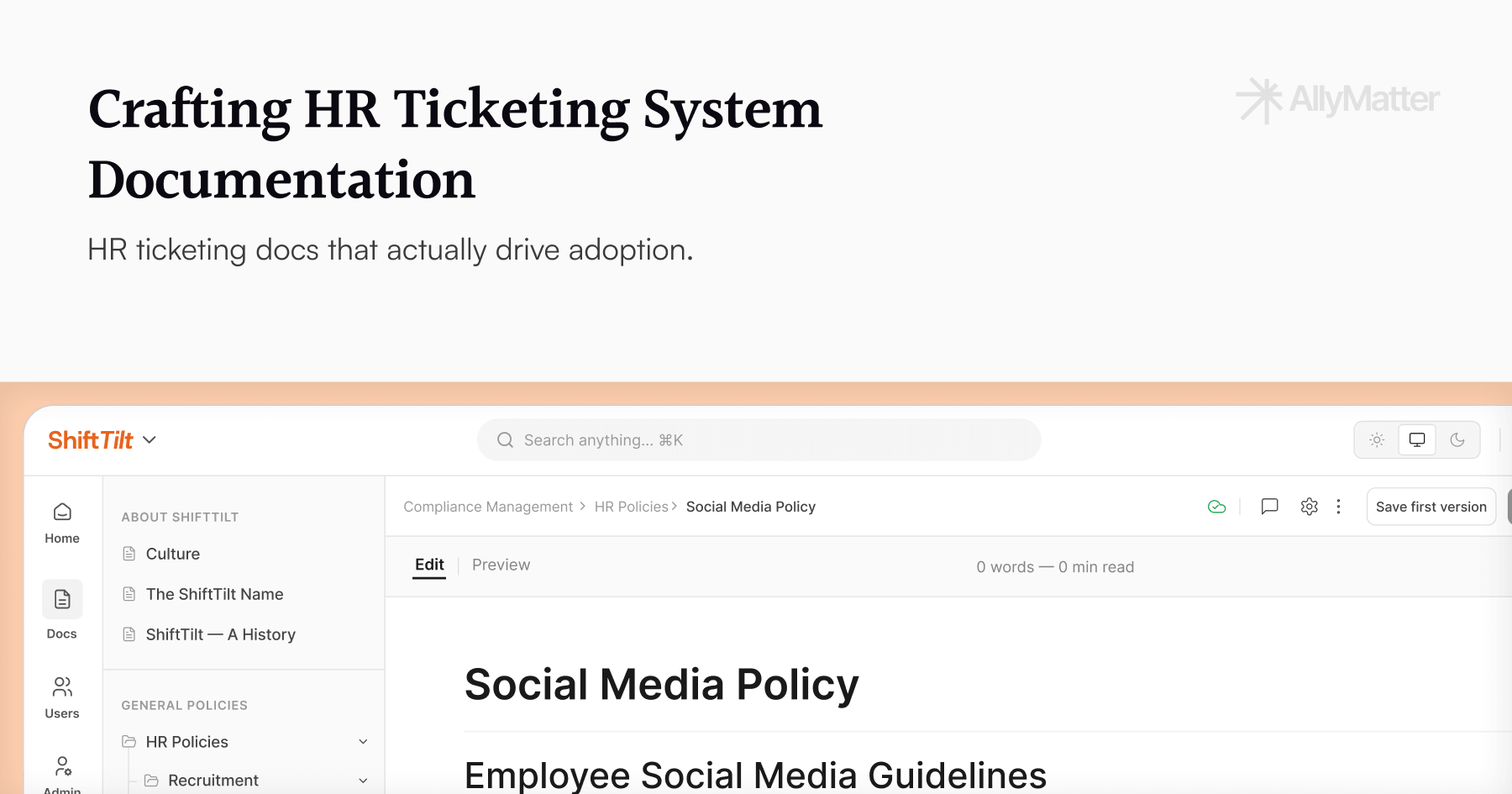
Task: Click the Social Media Policy title heading
Action: (662, 685)
